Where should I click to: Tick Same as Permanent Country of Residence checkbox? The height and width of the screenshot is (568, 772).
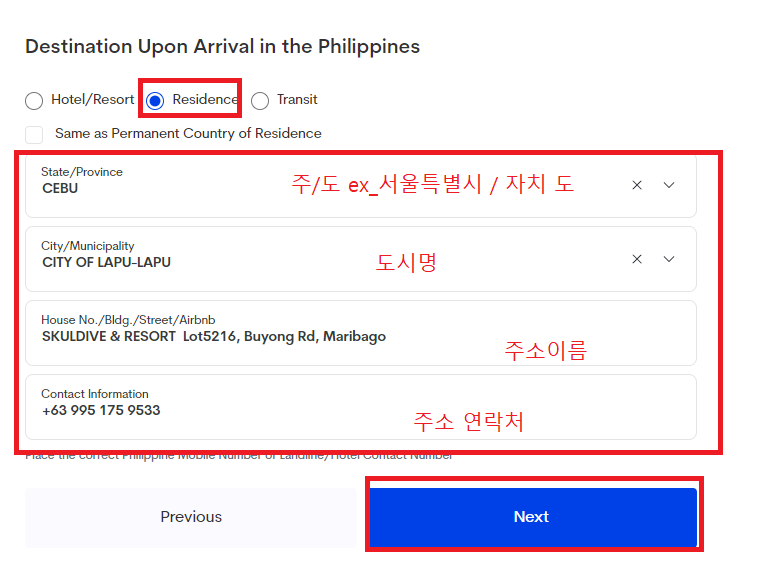tap(34, 134)
